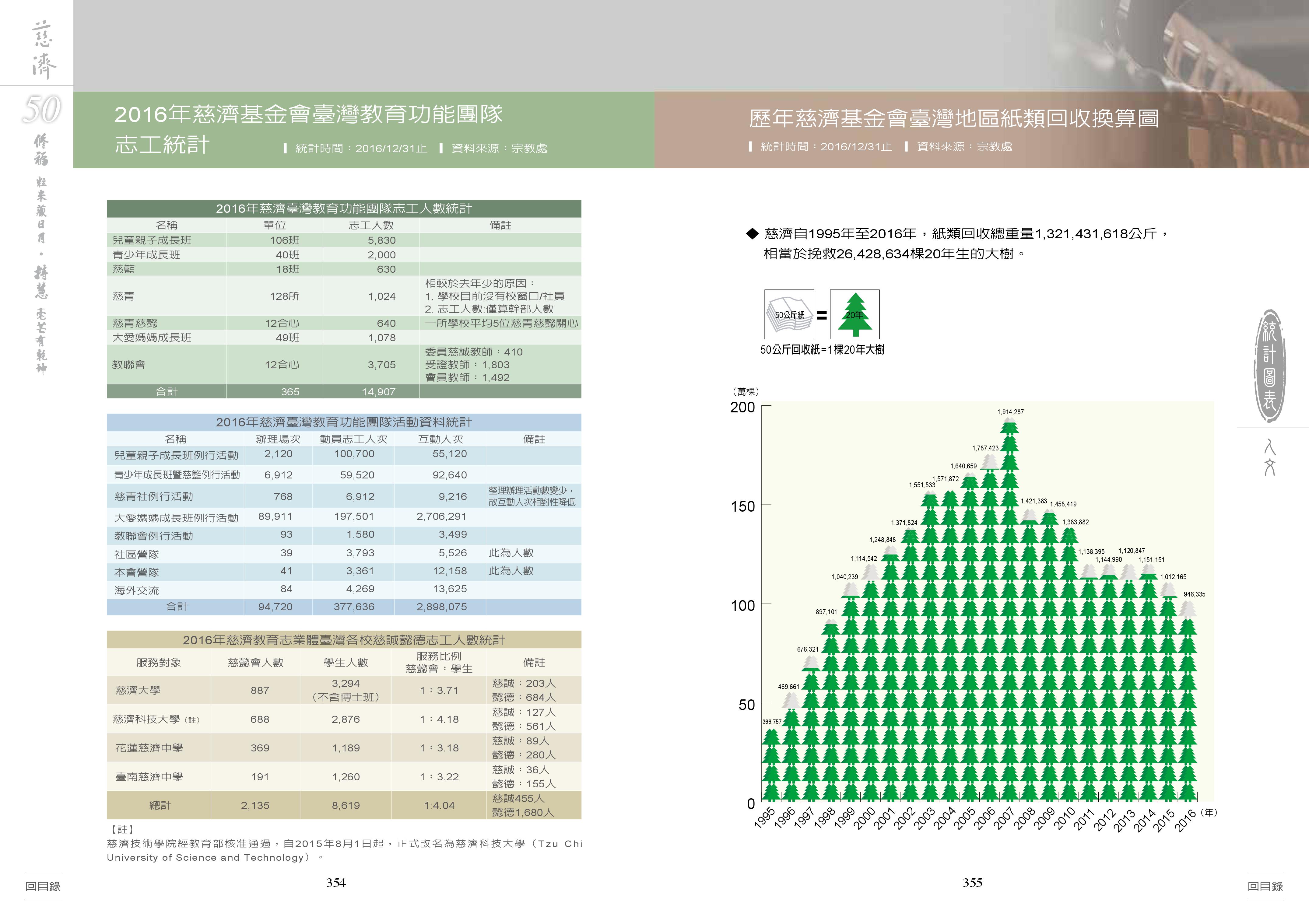Click 此為人數 note in 社區營隊 row
Viewport: 1309px width, 924px height.
pos(511,553)
